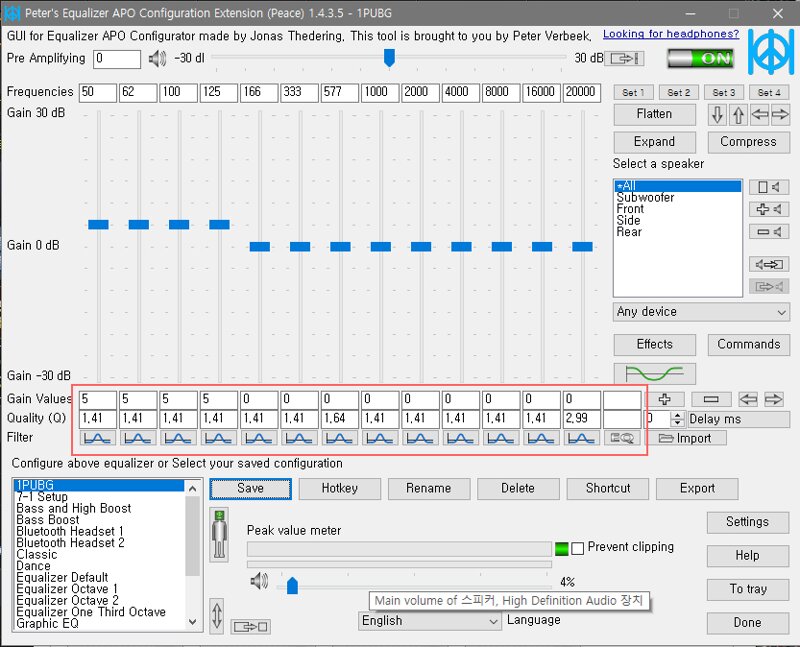The image size is (800, 647).
Task: Open the English language dropdown
Action: point(429,621)
